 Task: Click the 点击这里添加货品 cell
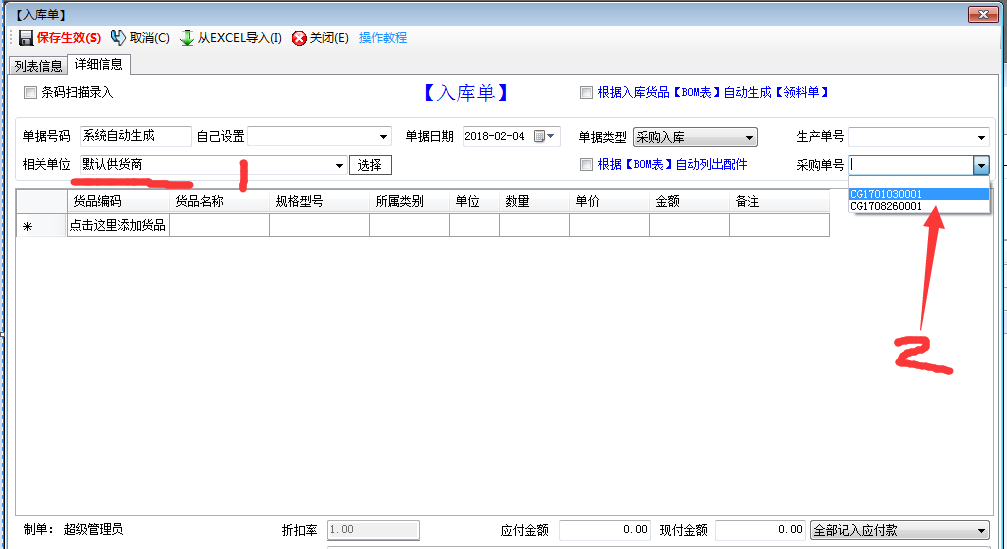(x=118, y=225)
